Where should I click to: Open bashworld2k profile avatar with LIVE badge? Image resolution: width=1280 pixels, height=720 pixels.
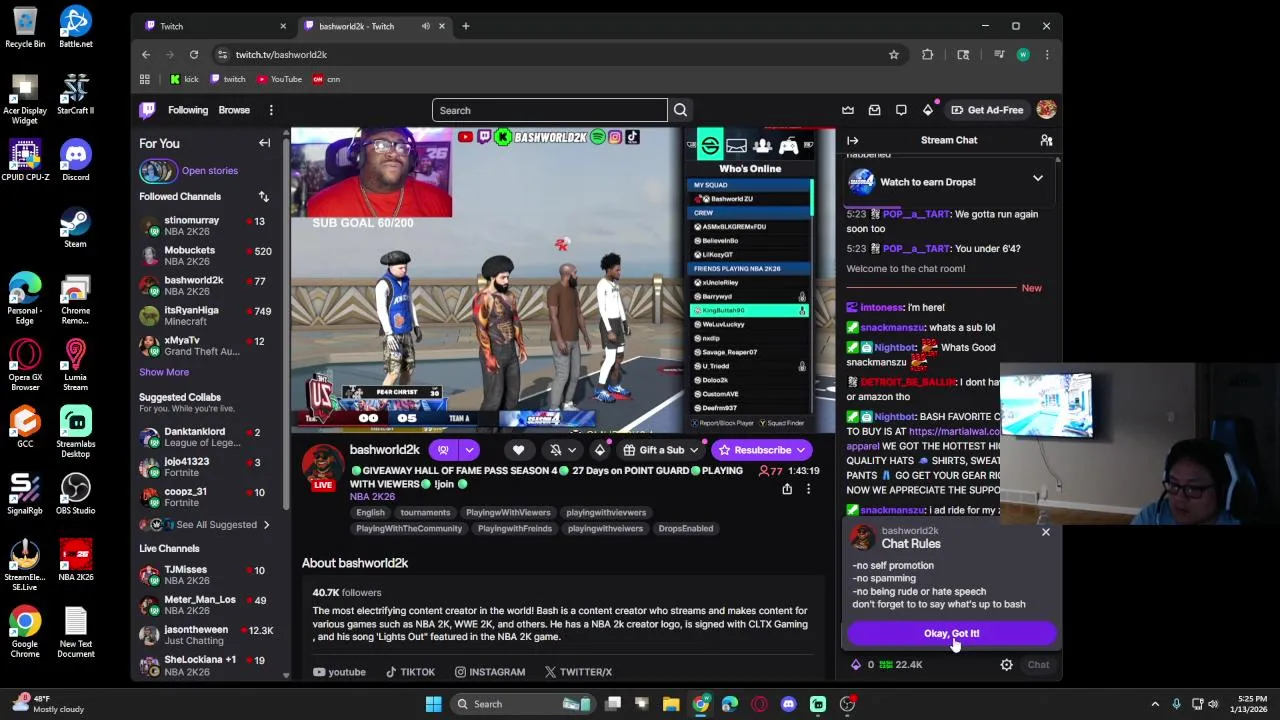pyautogui.click(x=323, y=468)
